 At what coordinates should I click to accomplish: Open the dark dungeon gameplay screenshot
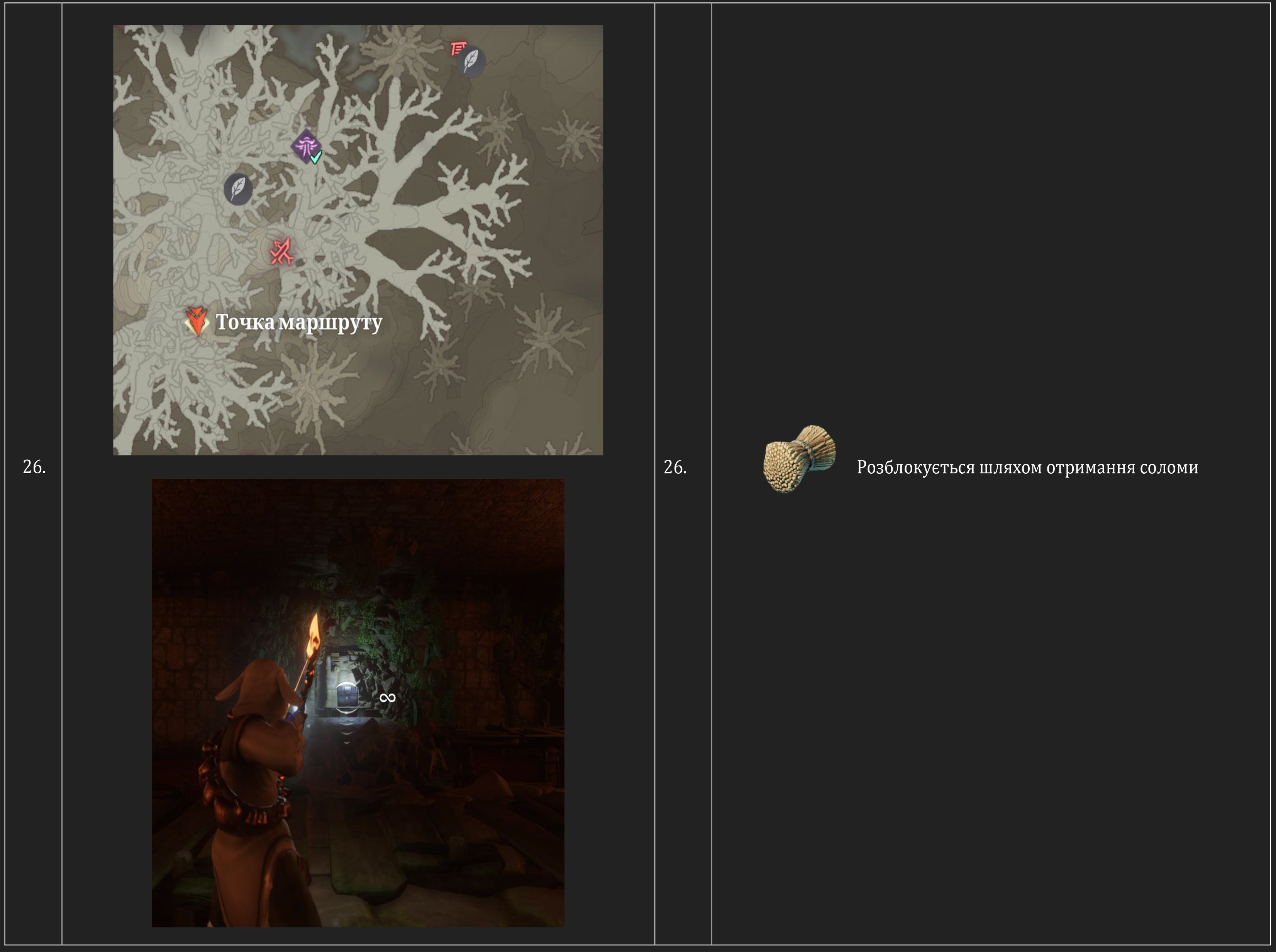click(x=358, y=703)
